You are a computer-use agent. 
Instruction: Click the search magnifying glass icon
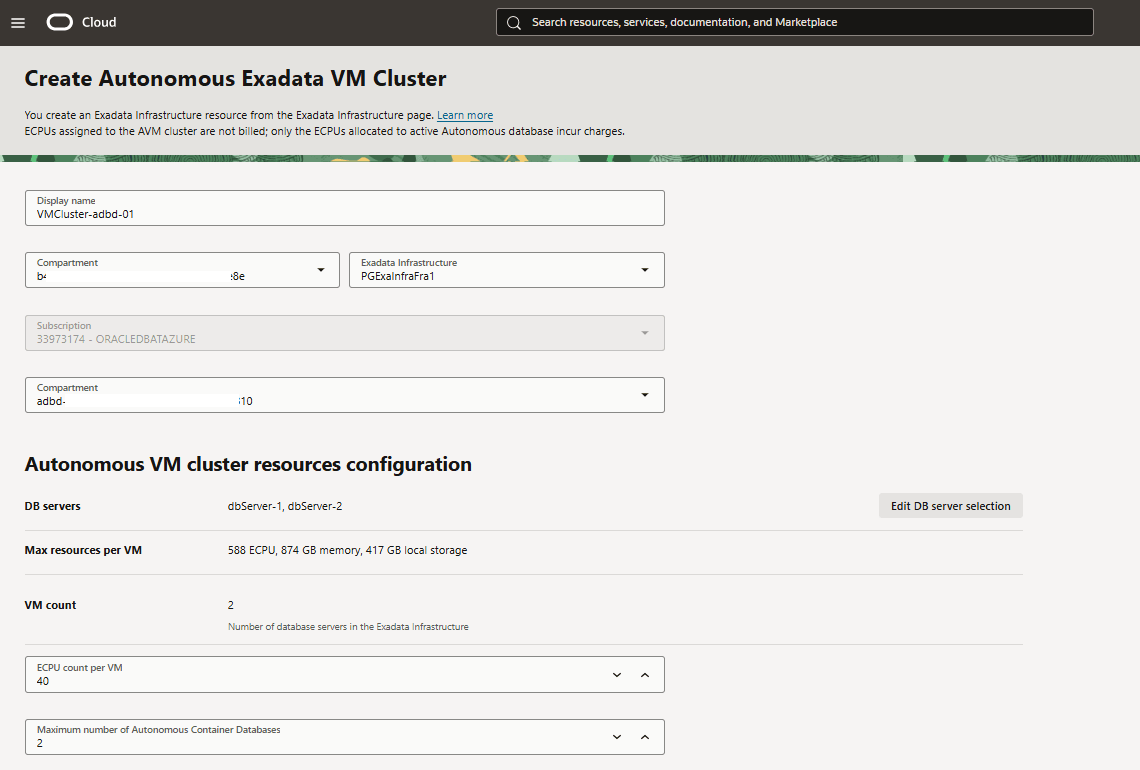(x=513, y=21)
